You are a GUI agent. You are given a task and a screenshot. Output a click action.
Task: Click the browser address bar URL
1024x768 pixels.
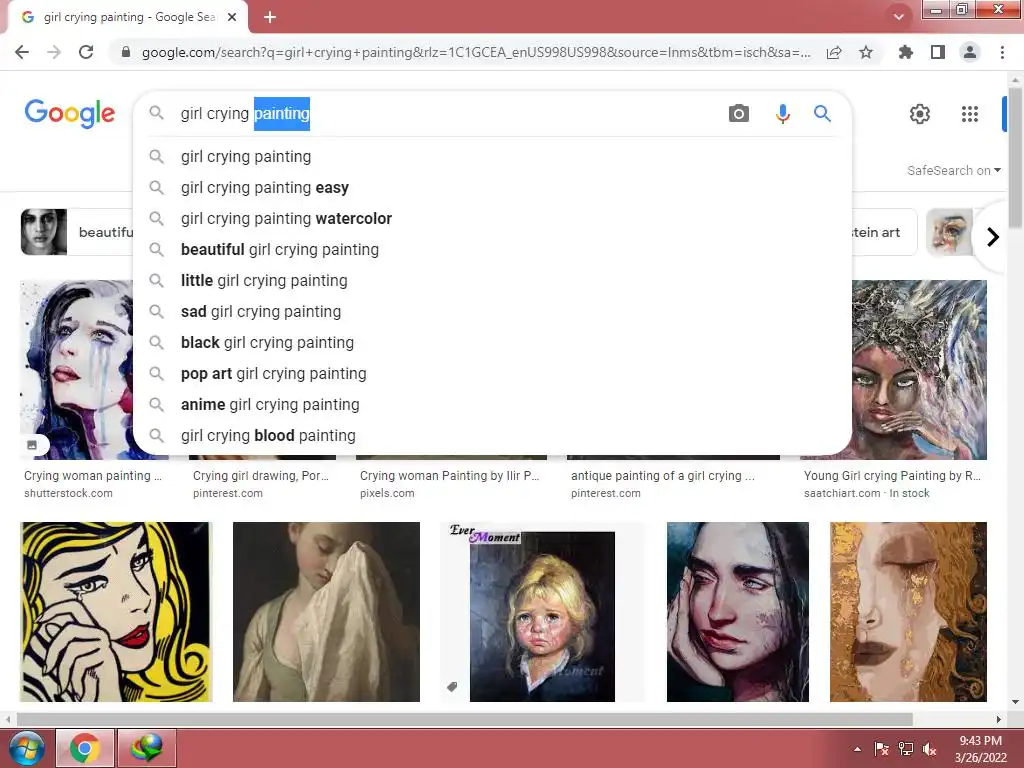tap(476, 52)
